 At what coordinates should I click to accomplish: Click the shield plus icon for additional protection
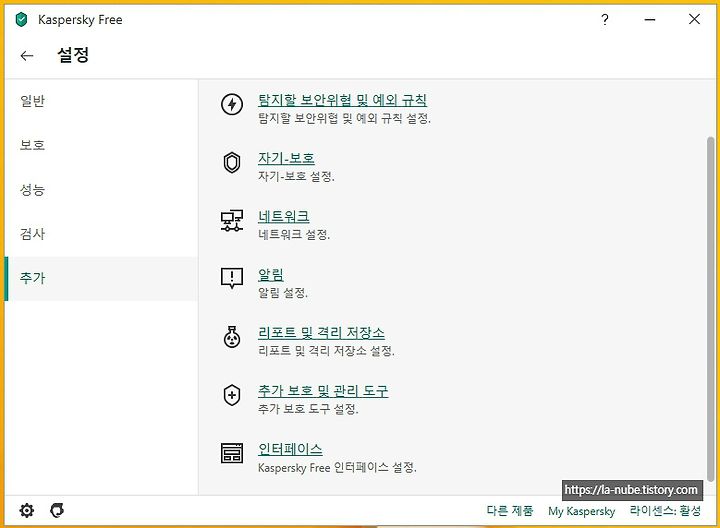point(232,395)
